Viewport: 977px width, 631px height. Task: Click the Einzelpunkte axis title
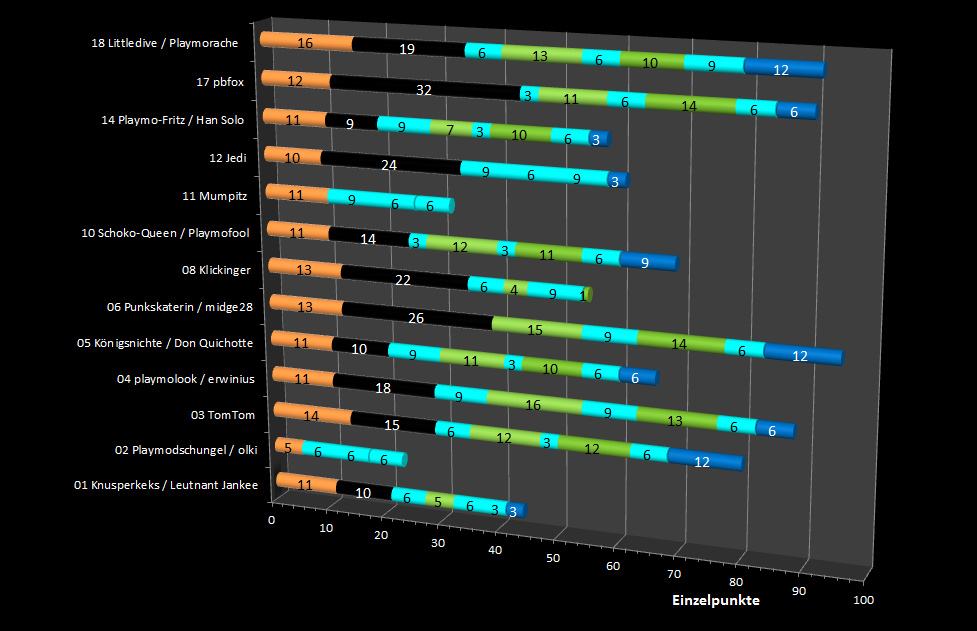click(714, 601)
